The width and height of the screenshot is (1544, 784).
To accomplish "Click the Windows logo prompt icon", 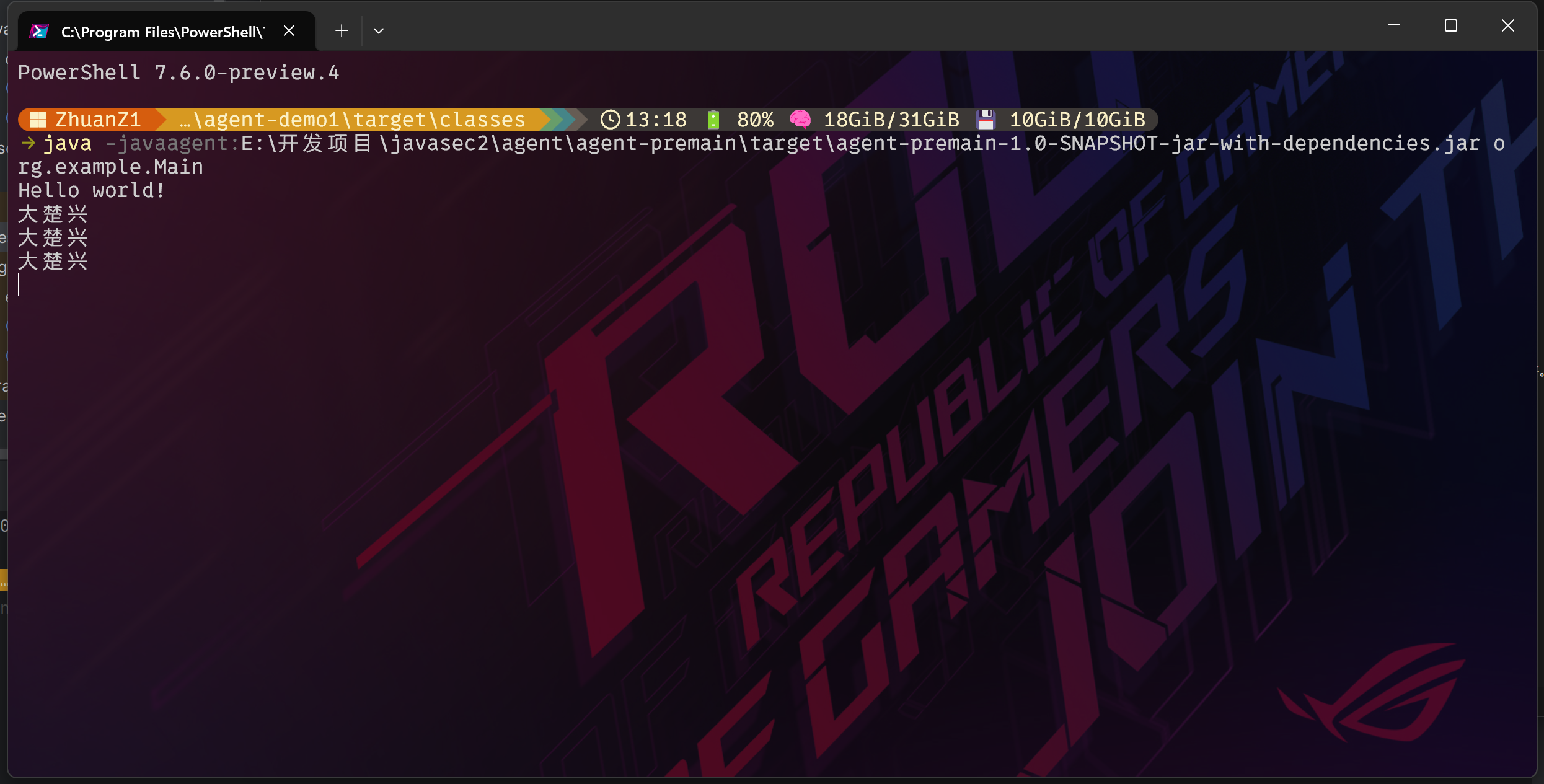I will (x=38, y=119).
